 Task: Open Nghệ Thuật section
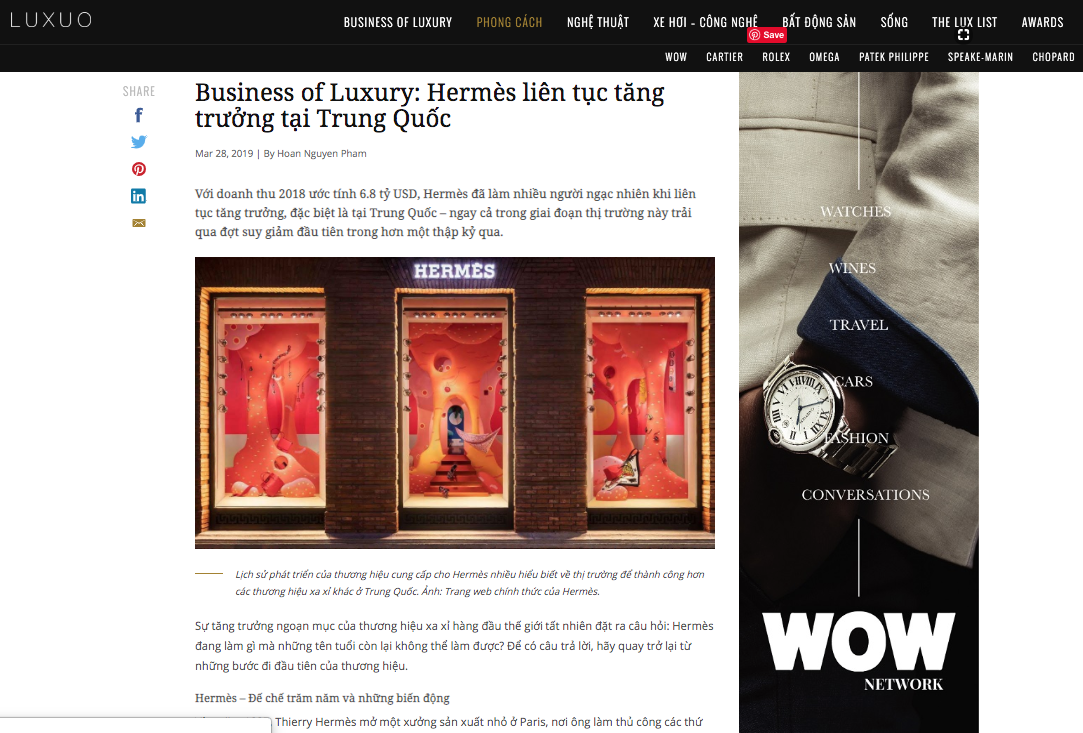[597, 22]
